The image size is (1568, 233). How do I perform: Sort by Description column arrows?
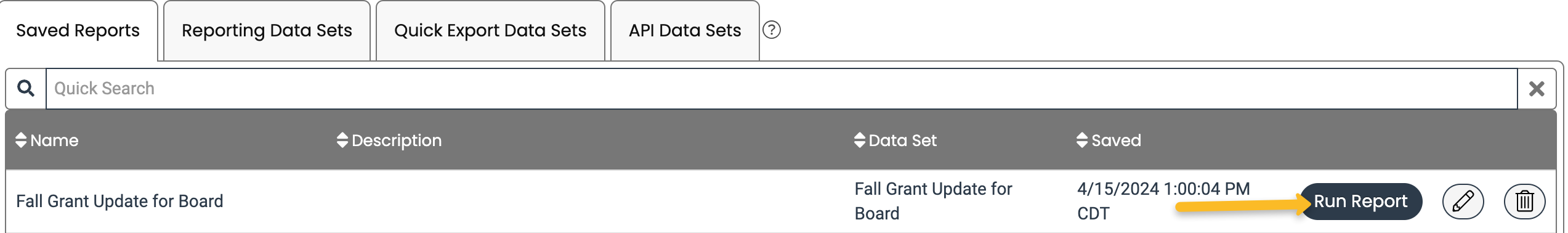[342, 140]
